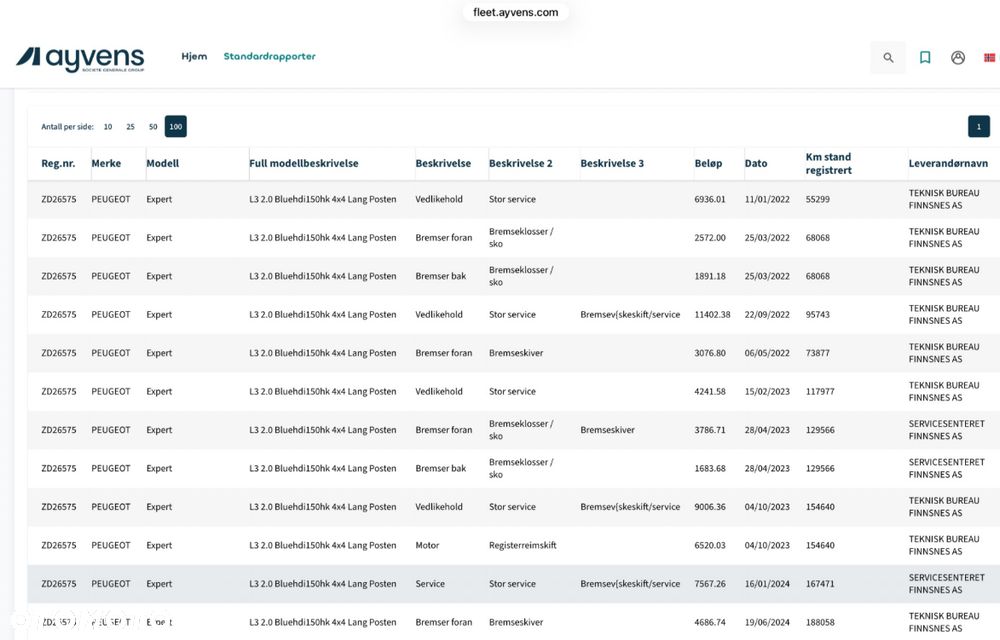1000x640 pixels.
Task: Select amount cell 3076.80
Action: (710, 353)
